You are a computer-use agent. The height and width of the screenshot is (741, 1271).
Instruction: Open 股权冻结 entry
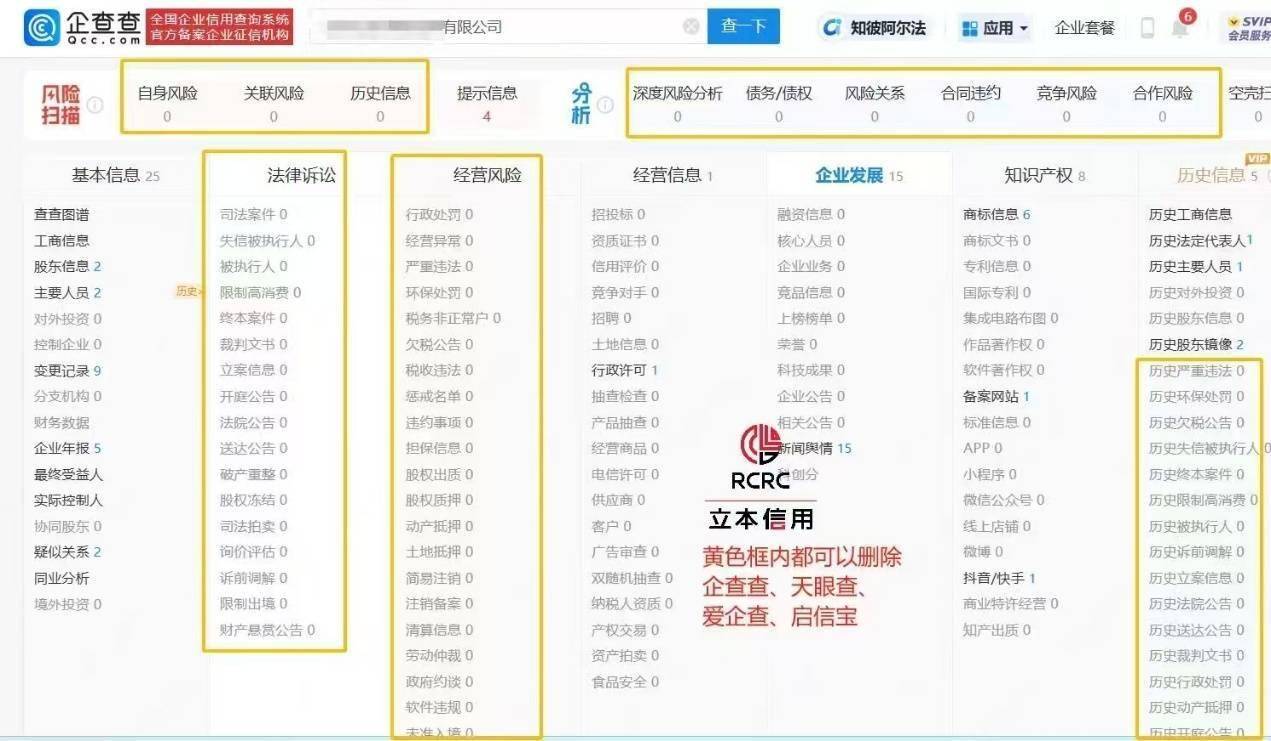(253, 500)
